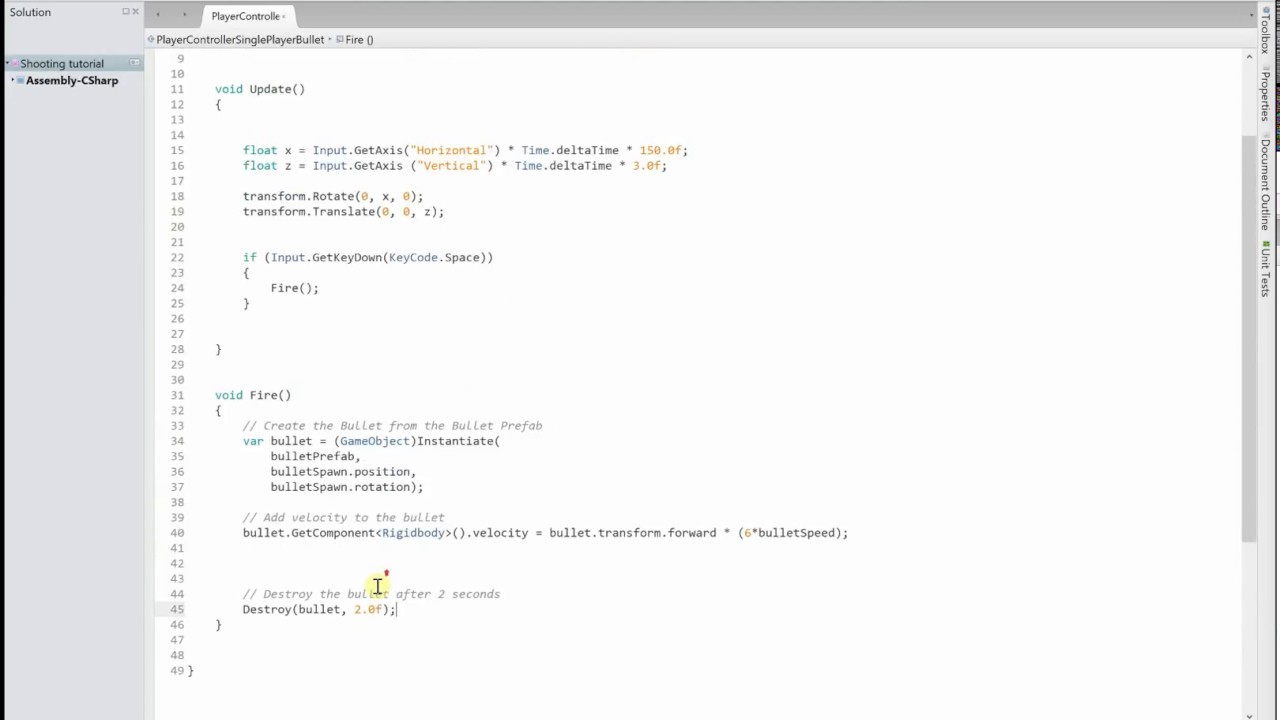
Task: Open the Document Outline side panel
Action: pos(1265,185)
